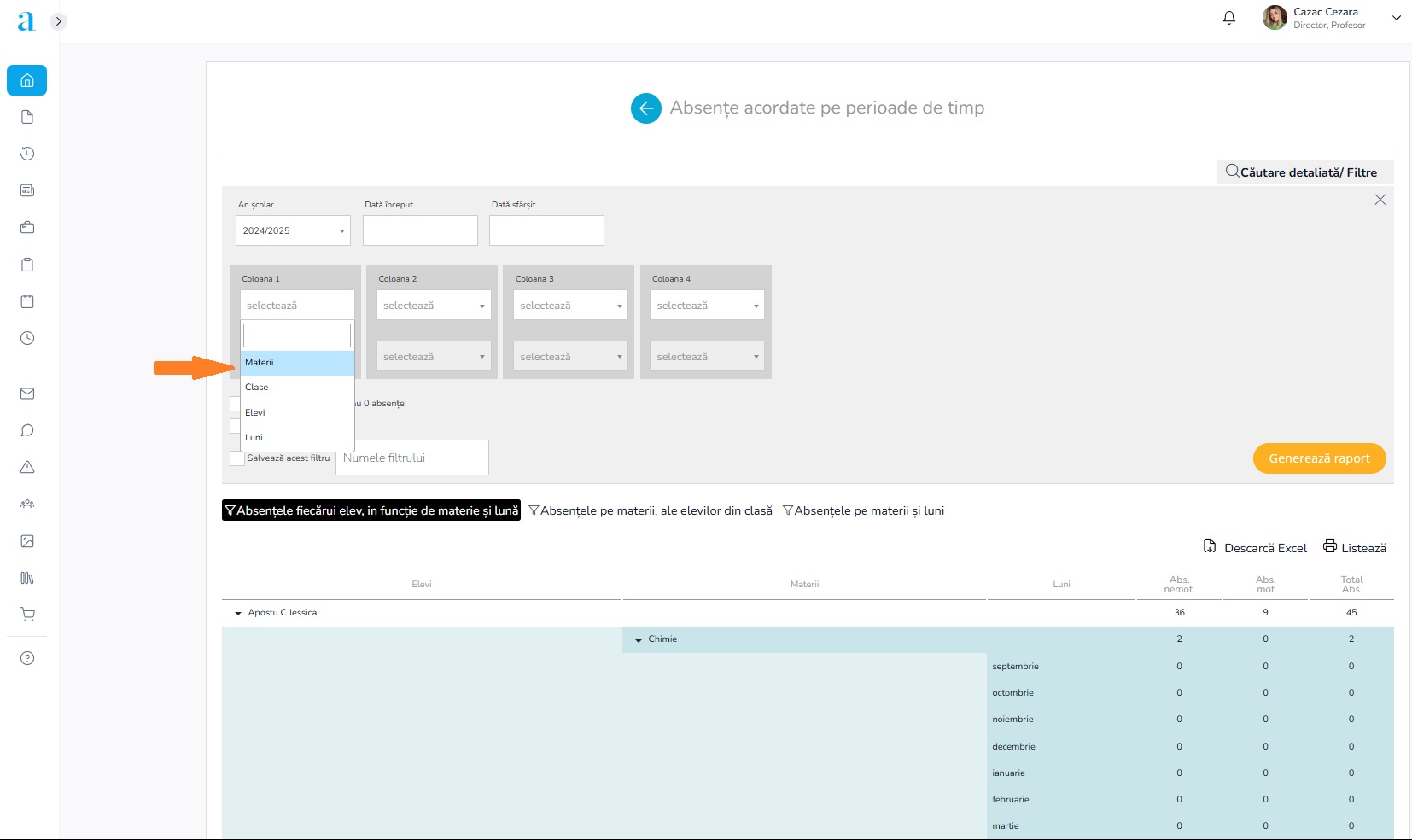Open the home icon in sidebar
This screenshot has height=840, width=1412.
pos(27,81)
